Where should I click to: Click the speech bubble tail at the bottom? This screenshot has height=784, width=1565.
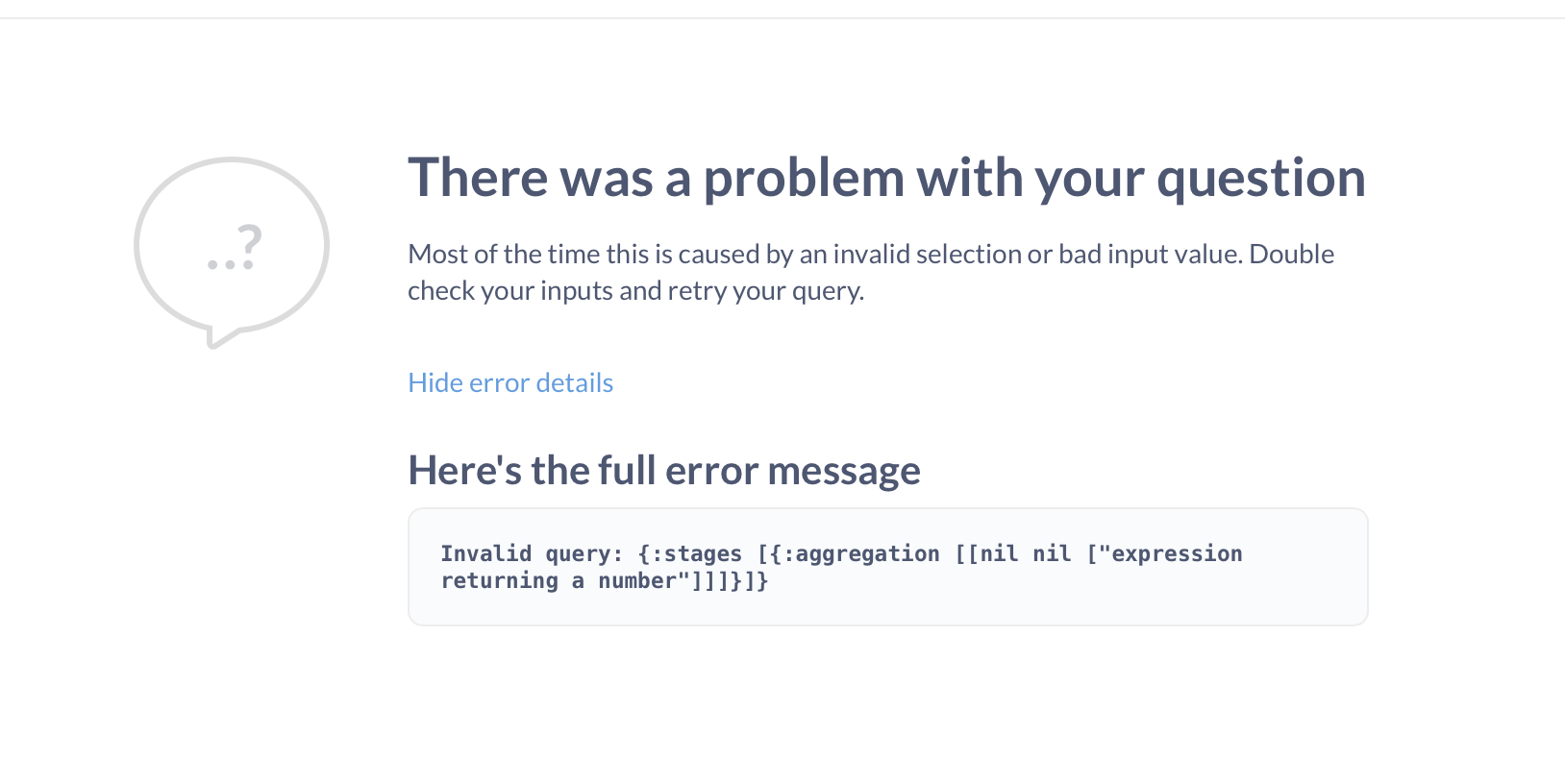[219, 337]
